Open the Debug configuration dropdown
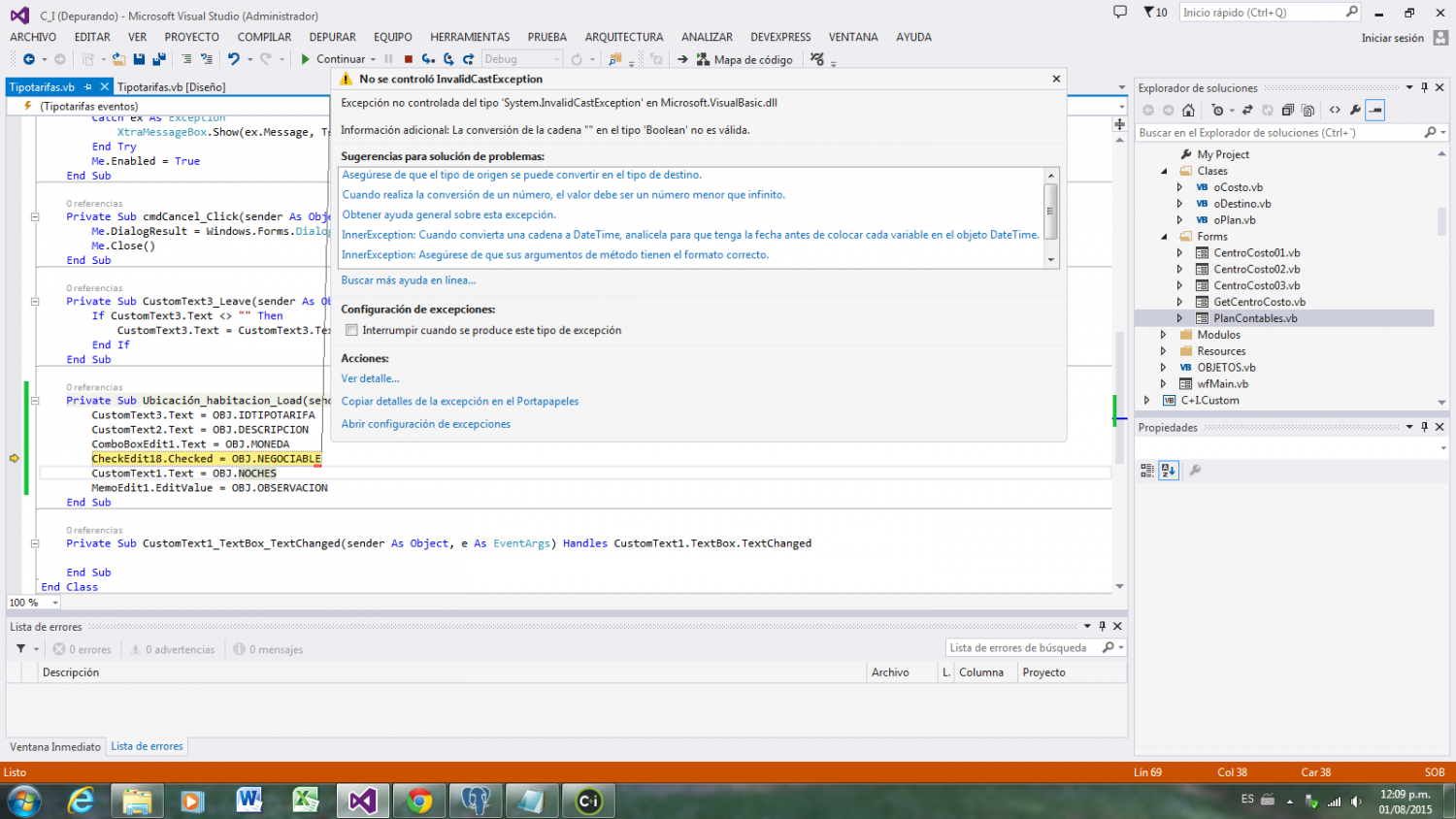 click(556, 59)
